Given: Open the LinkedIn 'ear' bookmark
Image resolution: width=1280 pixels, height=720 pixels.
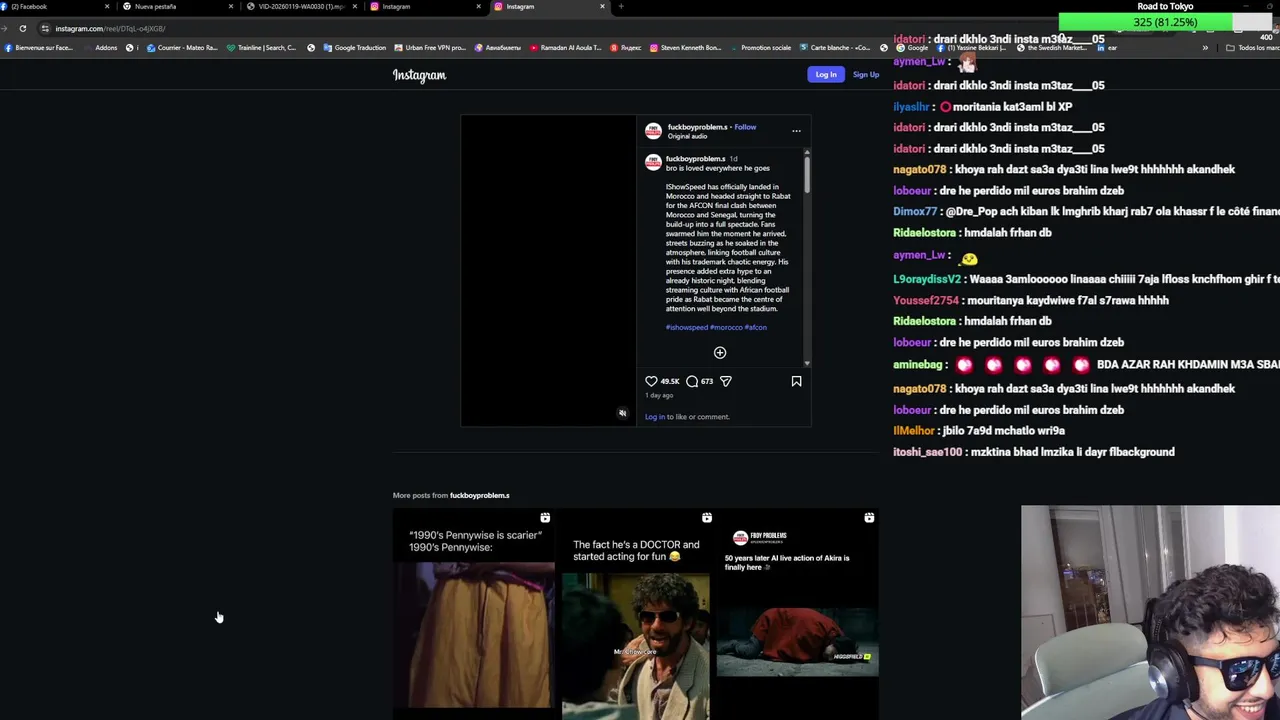Looking at the screenshot, I should 1106,48.
